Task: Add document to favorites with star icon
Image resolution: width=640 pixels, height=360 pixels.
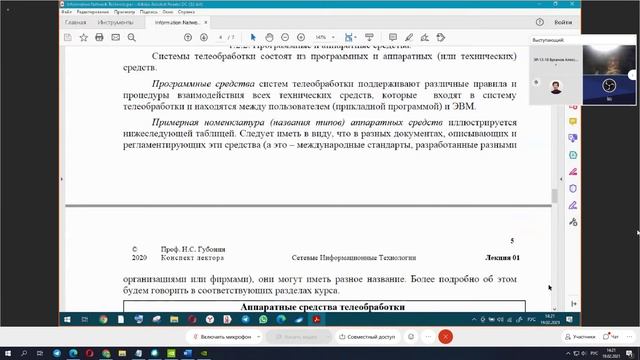Action: pyautogui.click(x=84, y=38)
